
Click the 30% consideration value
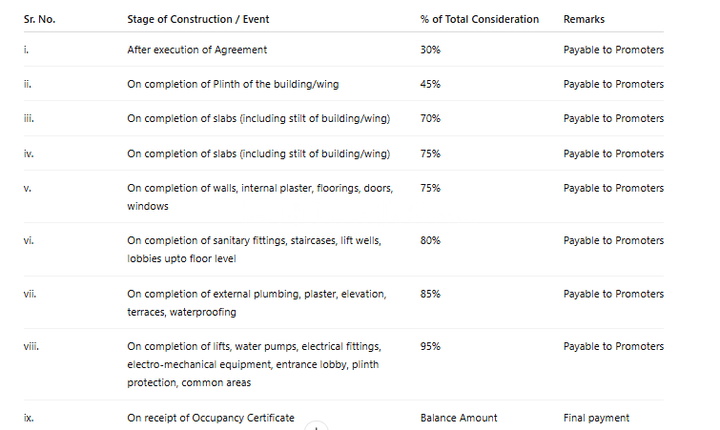pyautogui.click(x=430, y=50)
